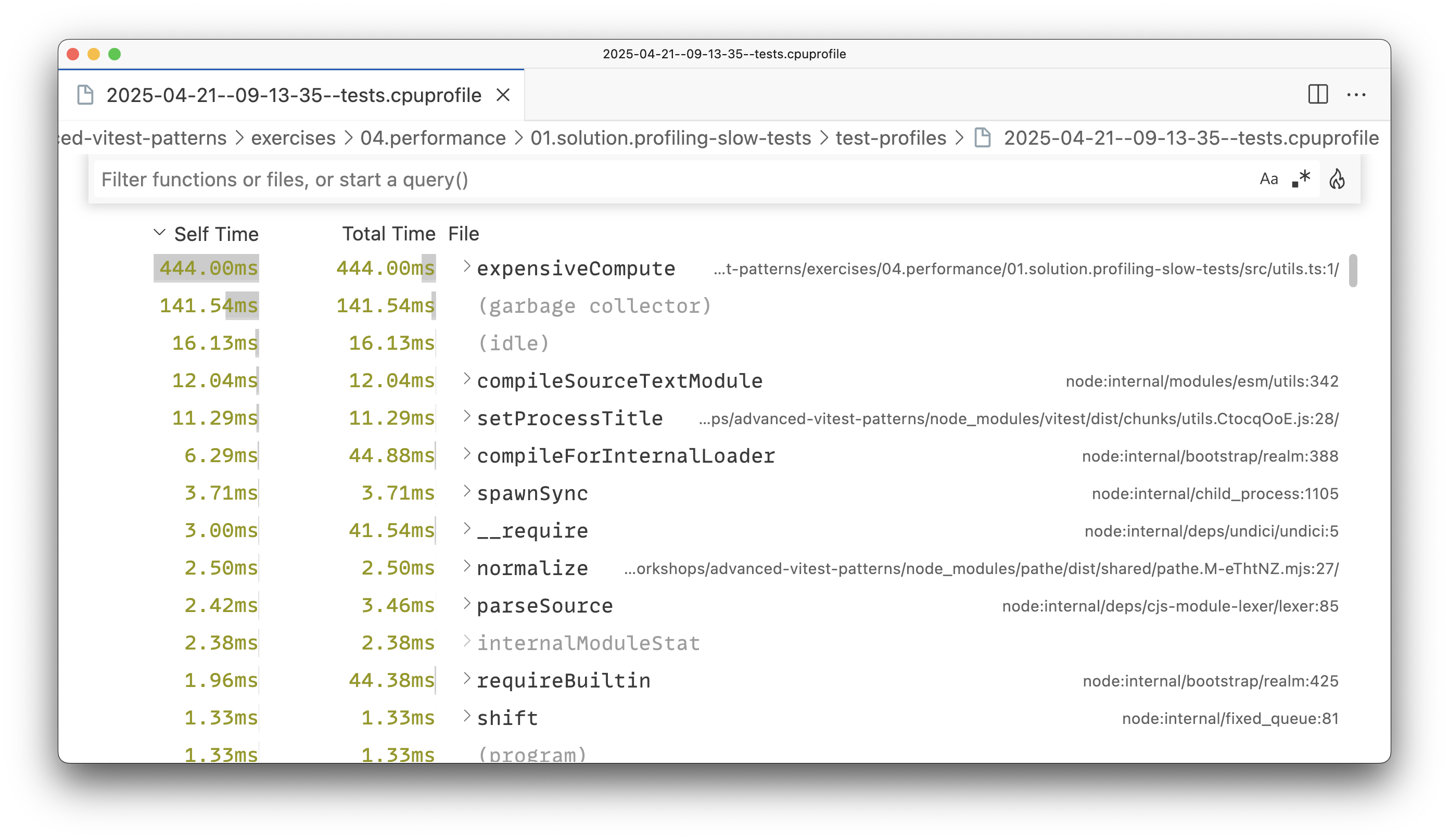Open the src/utils.ts:1 file link

point(1026,269)
